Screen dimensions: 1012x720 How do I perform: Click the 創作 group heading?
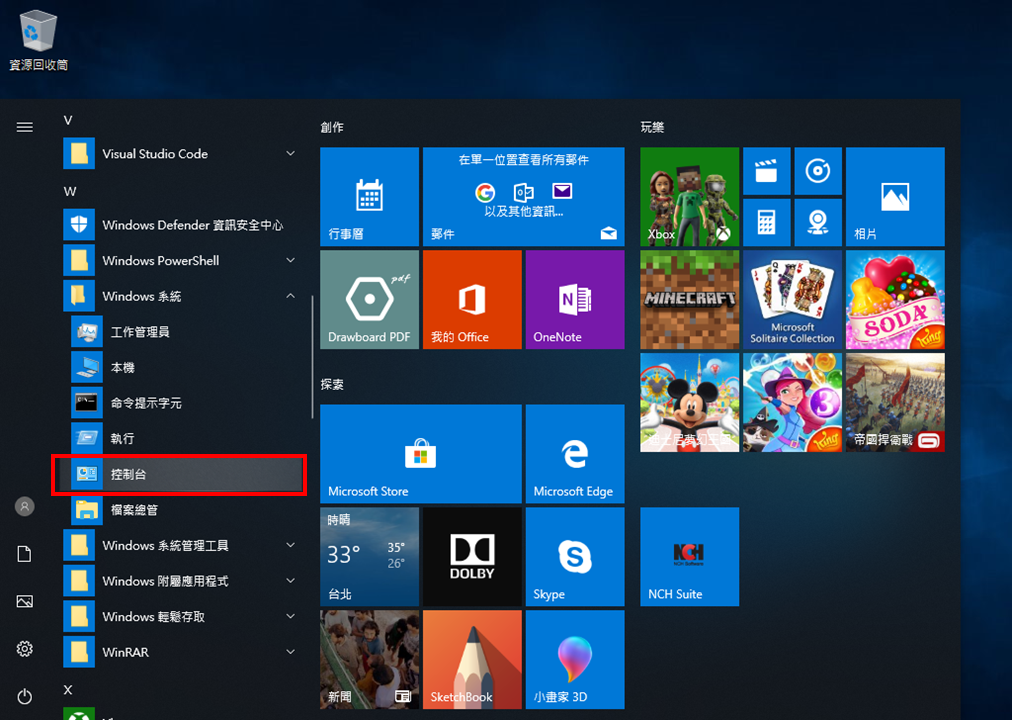click(x=332, y=127)
